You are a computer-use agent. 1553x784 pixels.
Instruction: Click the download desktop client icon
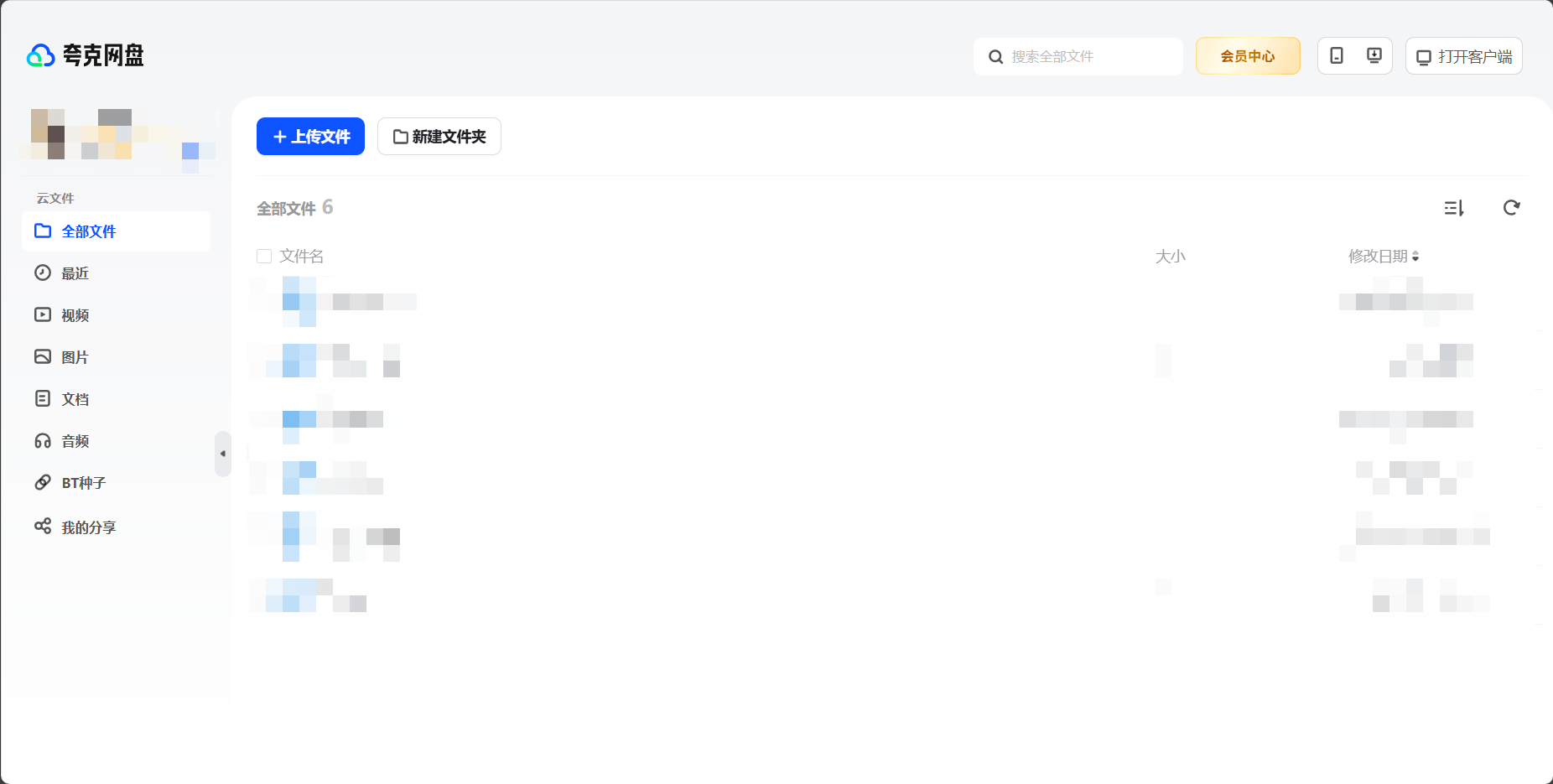pos(1374,56)
